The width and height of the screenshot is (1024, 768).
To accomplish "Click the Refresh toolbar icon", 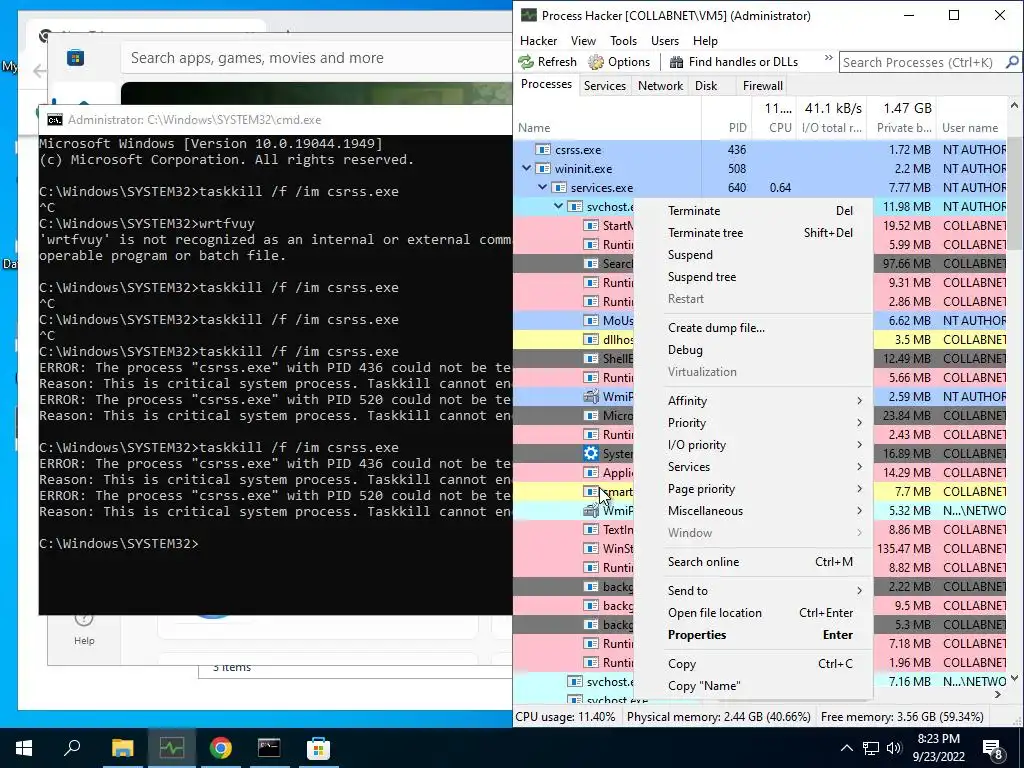I will point(526,62).
